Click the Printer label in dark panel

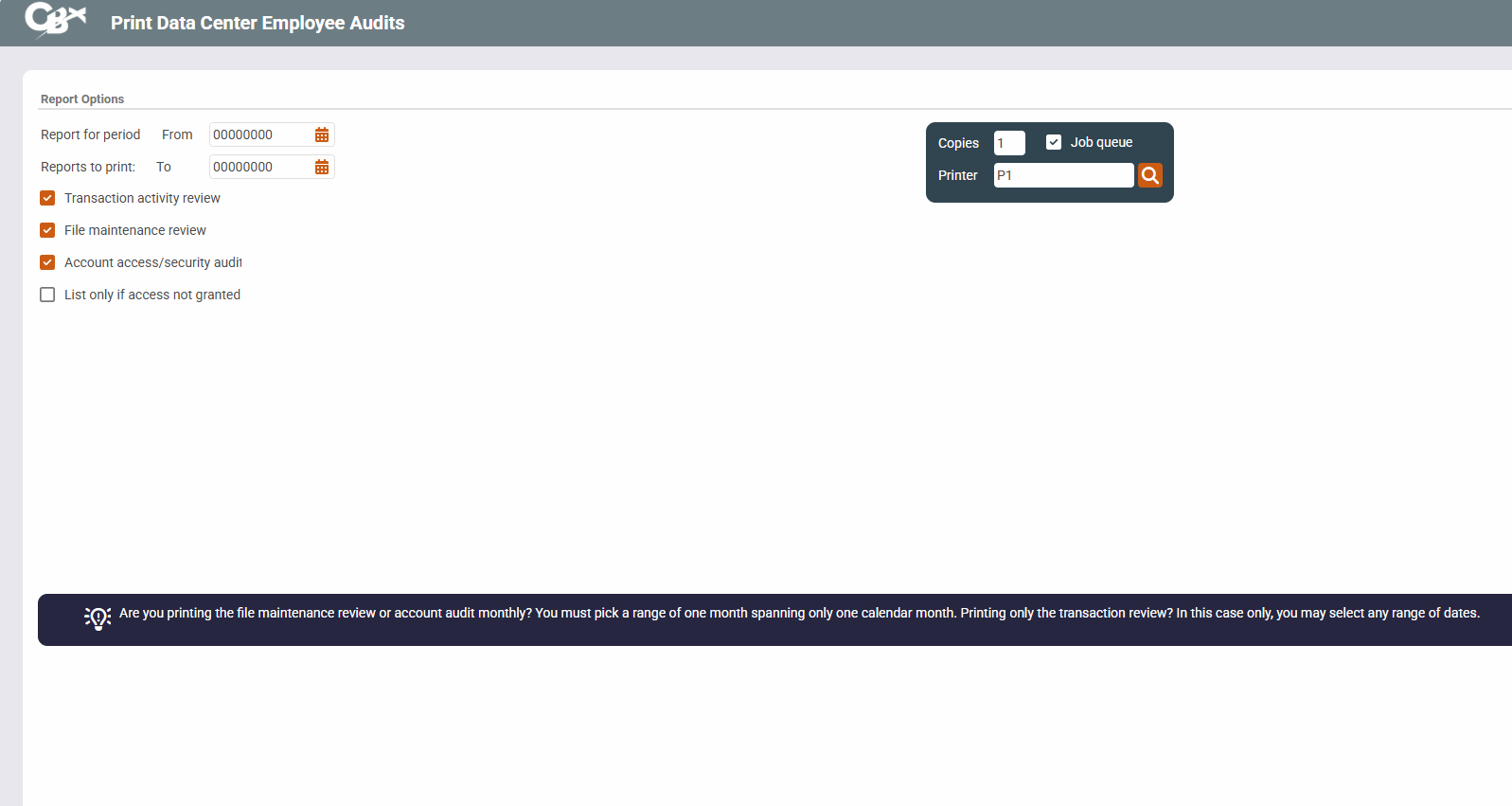(957, 175)
